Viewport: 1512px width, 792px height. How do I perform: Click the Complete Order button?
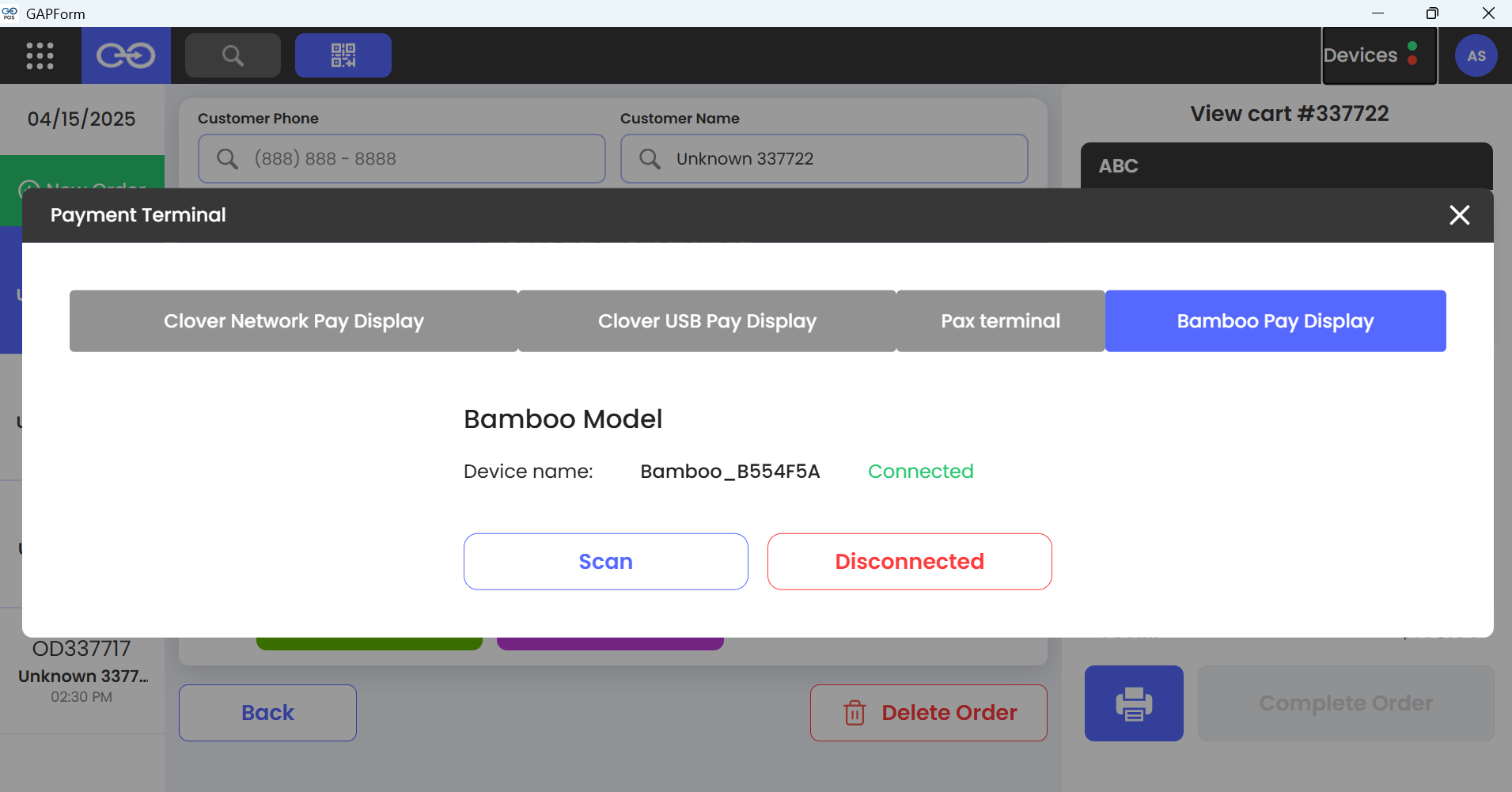(x=1346, y=703)
